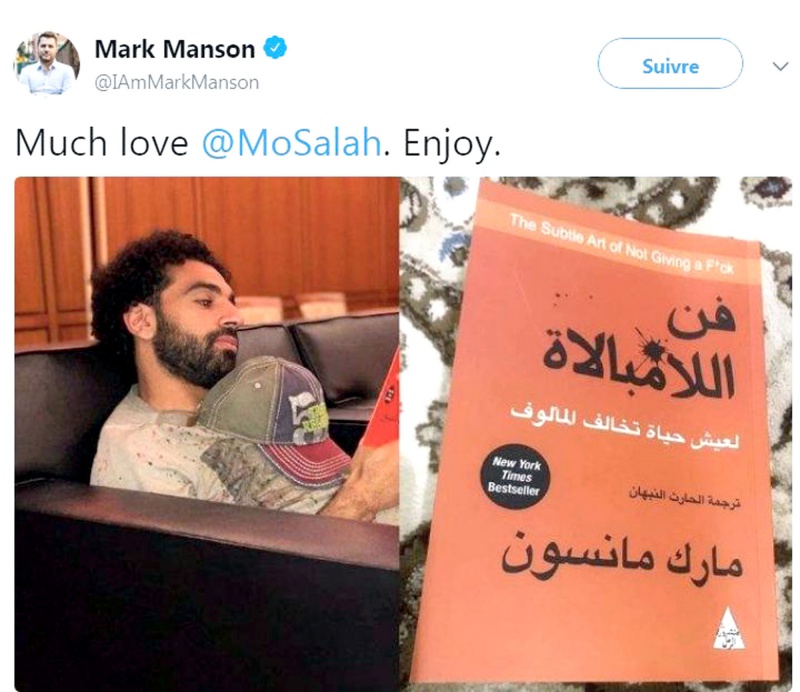Open the left photo of the man reading
Viewport: 800px width, 692px height.
pyautogui.click(x=206, y=434)
